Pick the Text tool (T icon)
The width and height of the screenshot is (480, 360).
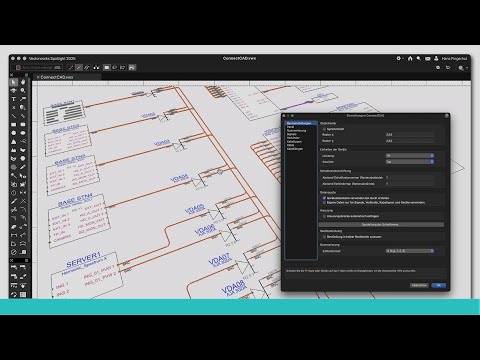[14, 99]
